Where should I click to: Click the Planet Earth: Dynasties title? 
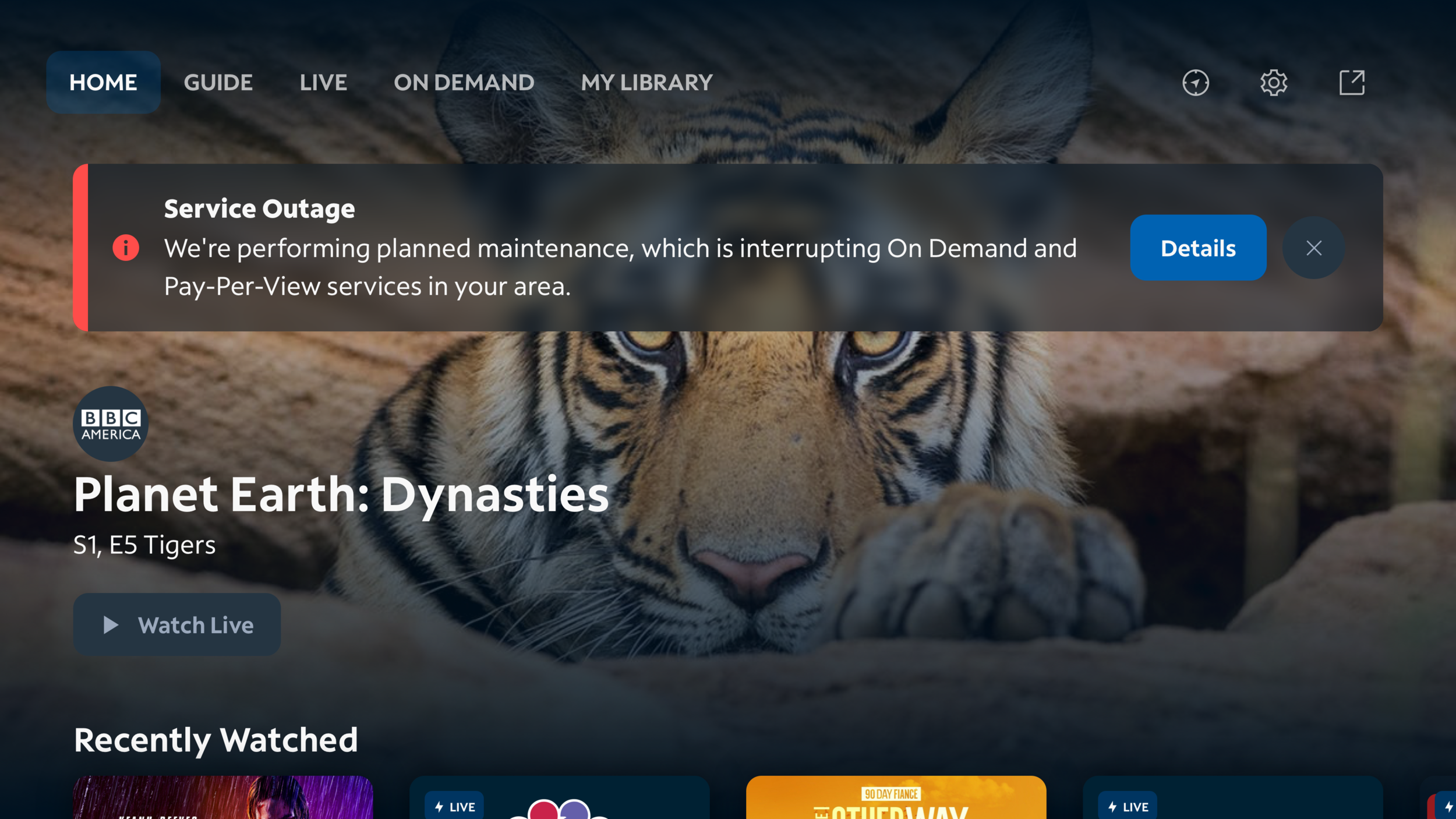click(x=341, y=495)
